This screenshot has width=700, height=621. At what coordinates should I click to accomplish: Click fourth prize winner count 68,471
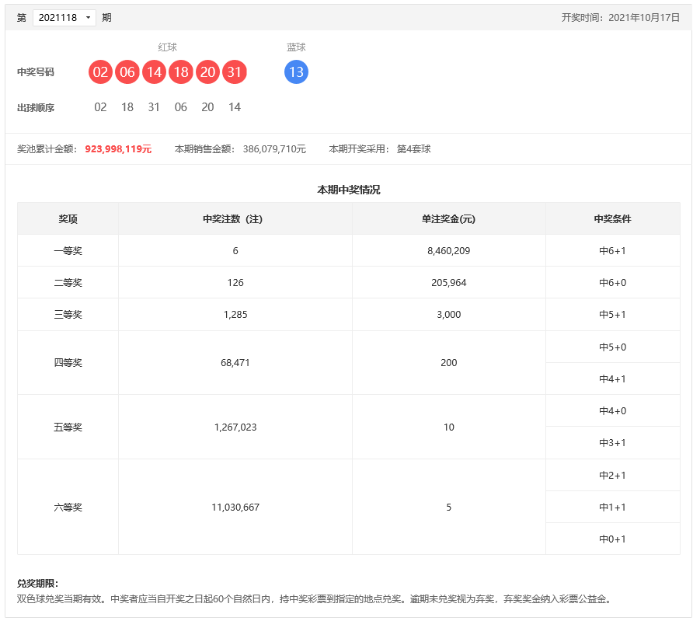[235, 363]
